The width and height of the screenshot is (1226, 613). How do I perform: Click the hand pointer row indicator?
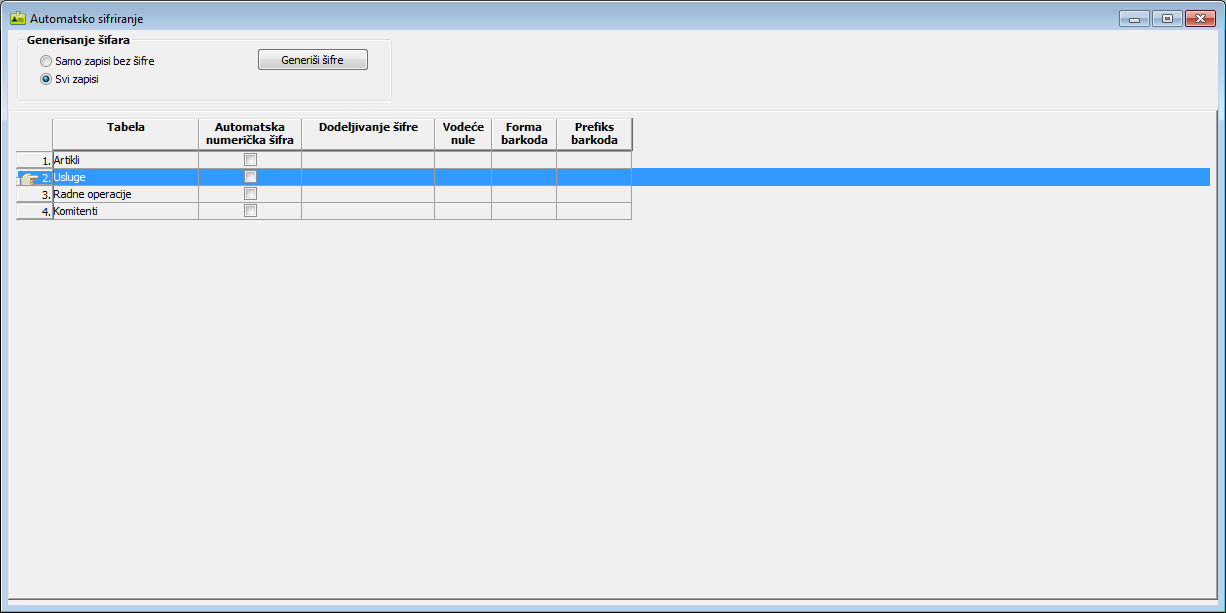(29, 178)
